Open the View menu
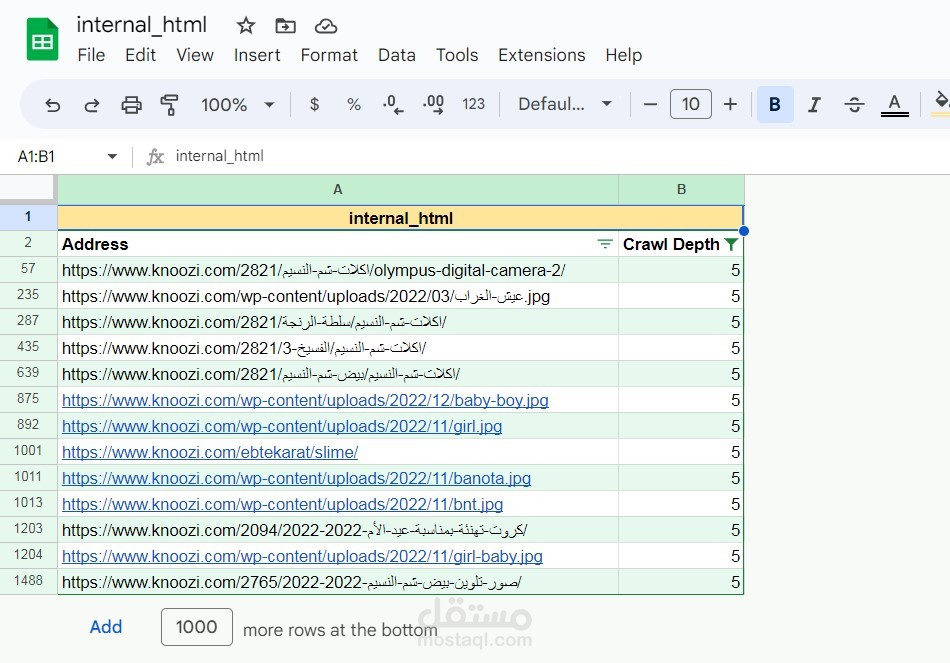This screenshot has width=950, height=663. (x=195, y=55)
